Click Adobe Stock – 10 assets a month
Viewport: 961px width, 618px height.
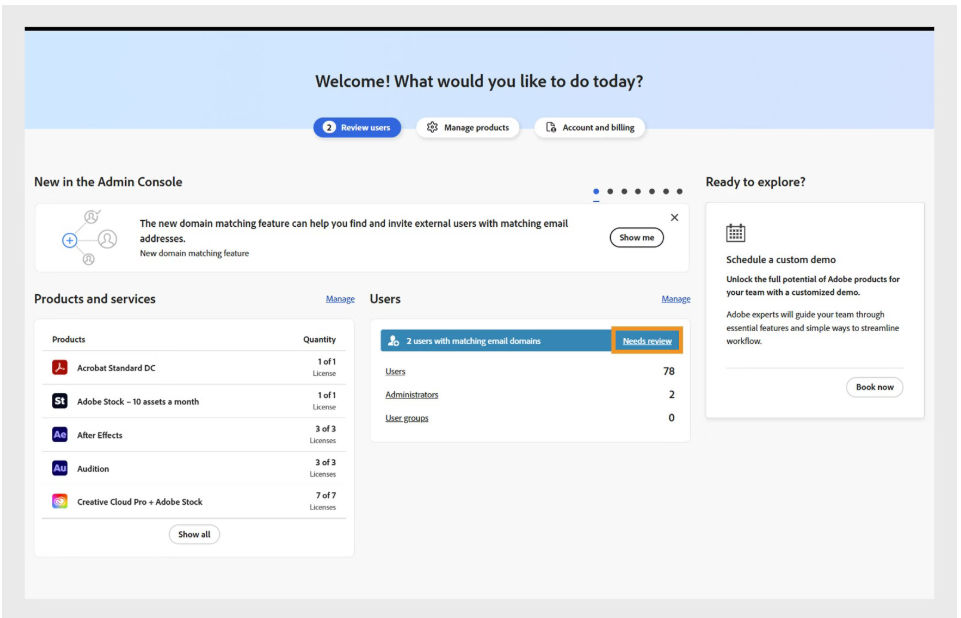pyautogui.click(x=138, y=402)
